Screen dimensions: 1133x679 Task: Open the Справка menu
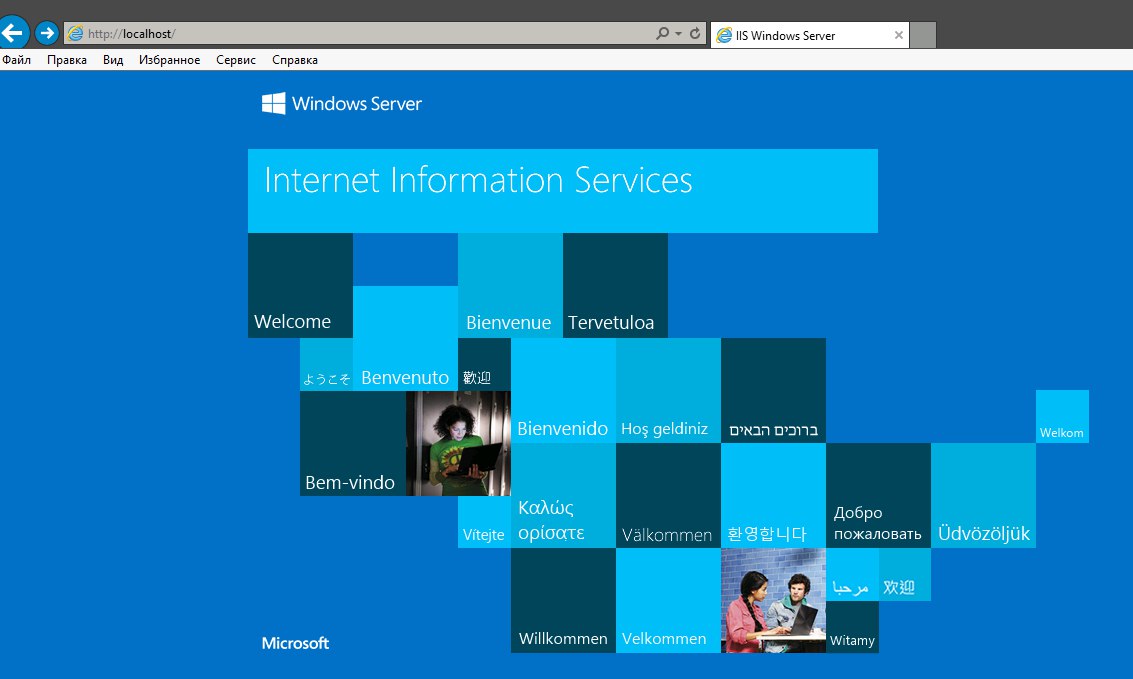coord(295,60)
